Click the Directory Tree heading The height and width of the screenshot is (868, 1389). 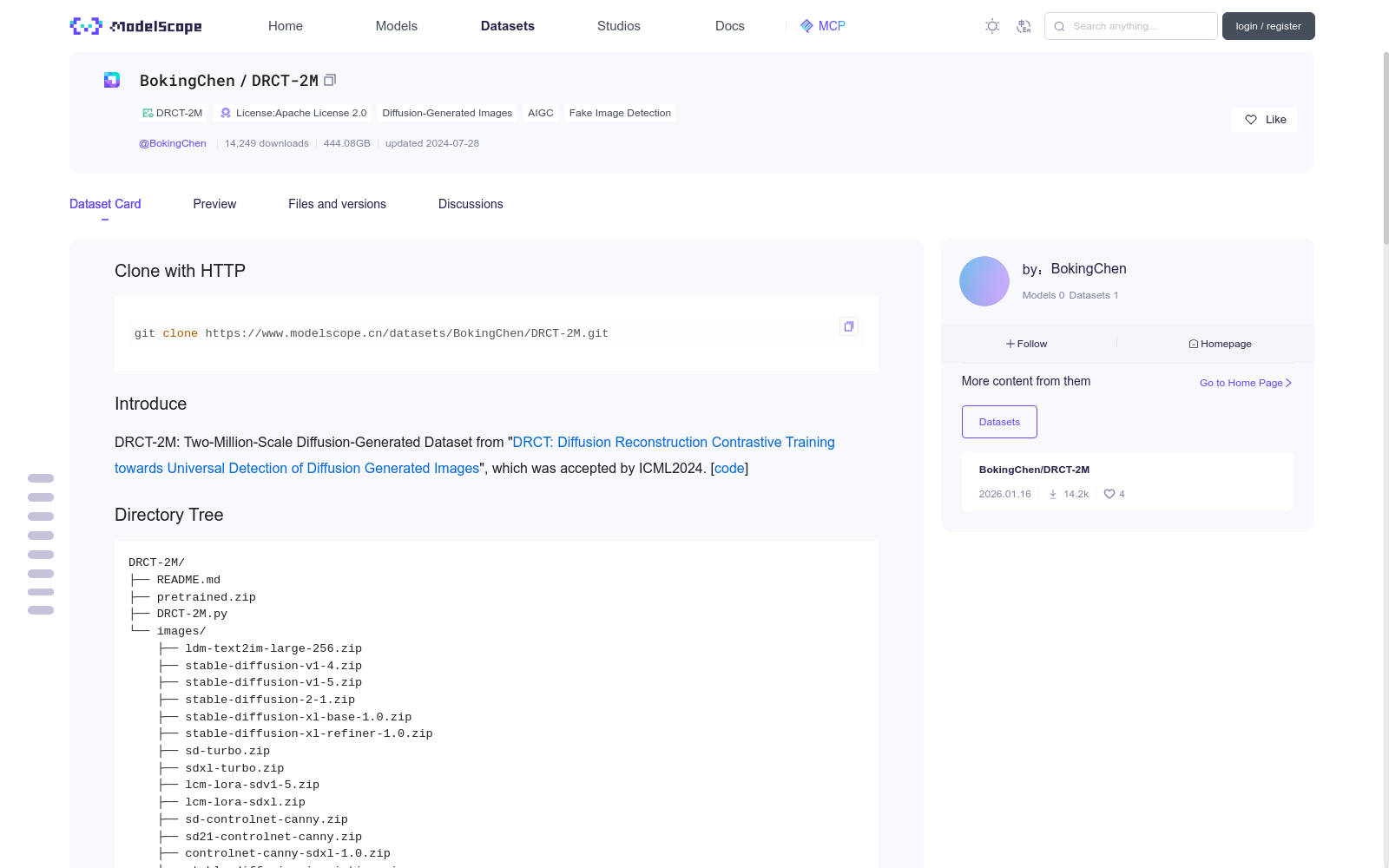[169, 515]
